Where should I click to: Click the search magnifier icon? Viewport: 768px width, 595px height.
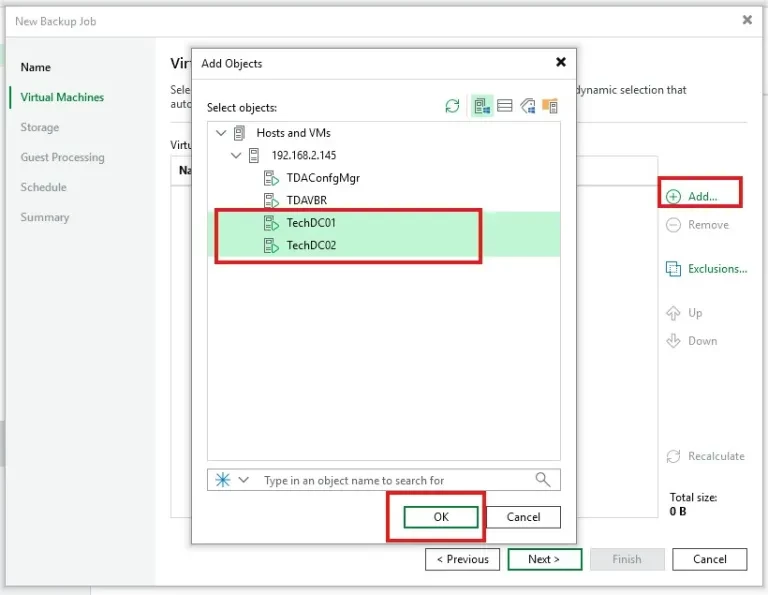tap(543, 479)
